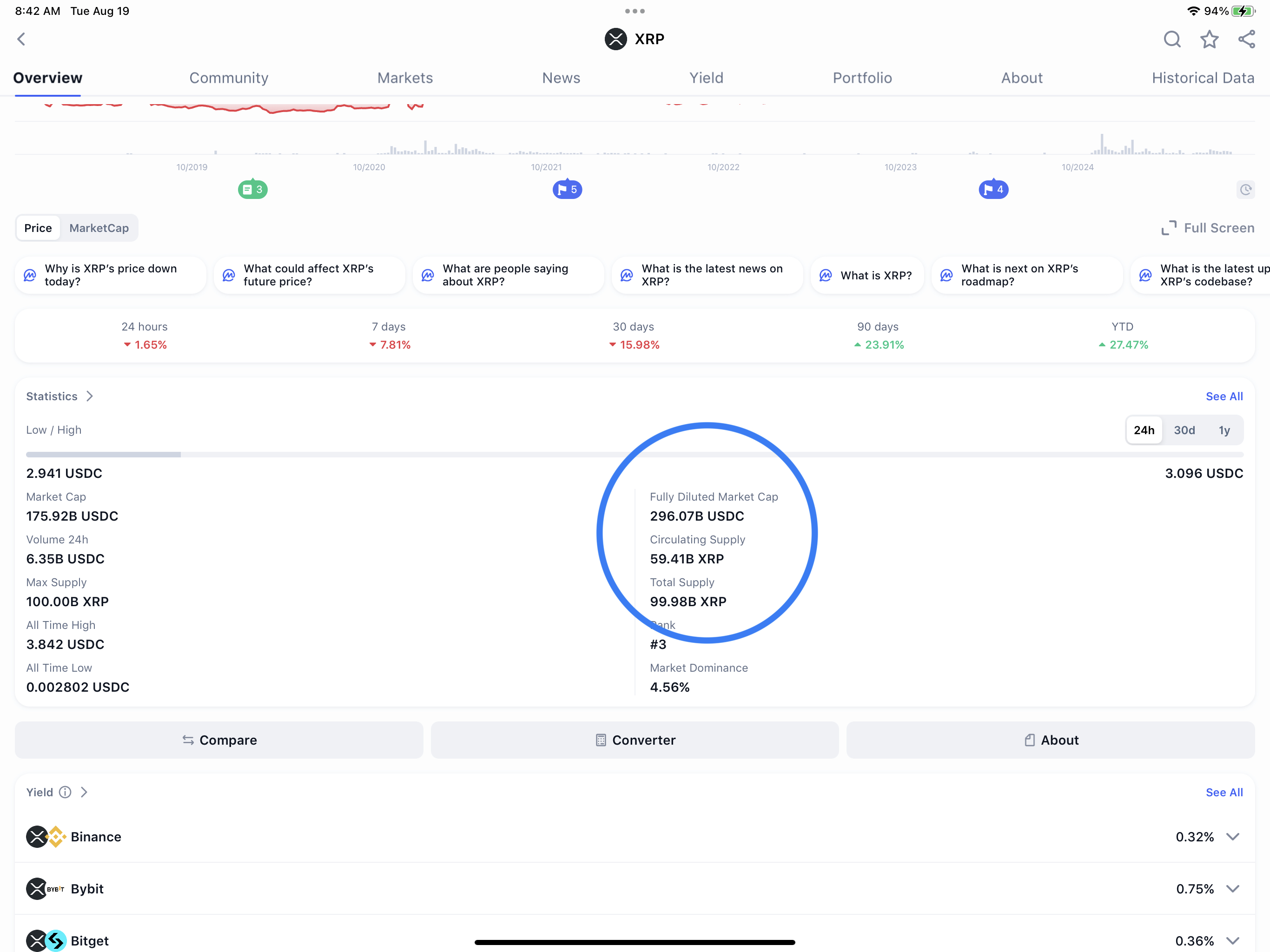Tap the back arrow icon
This screenshot has width=1270, height=952.
pos(21,39)
